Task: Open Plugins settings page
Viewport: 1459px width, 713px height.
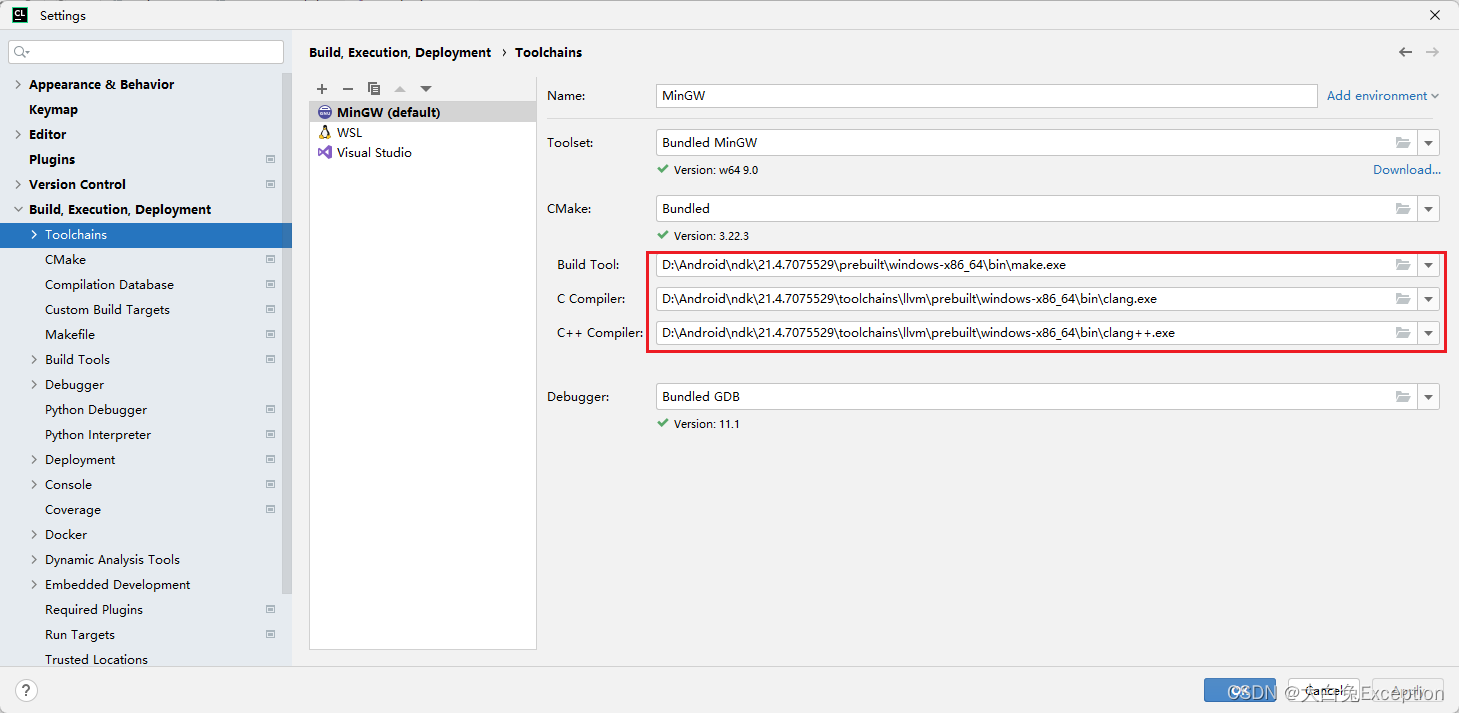Action: click(x=52, y=159)
